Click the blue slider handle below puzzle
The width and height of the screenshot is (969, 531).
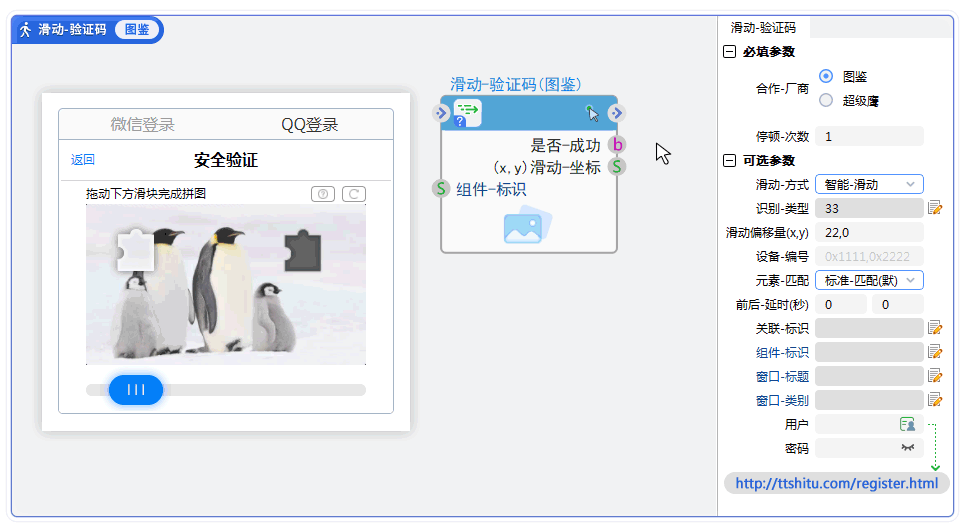[x=136, y=389]
